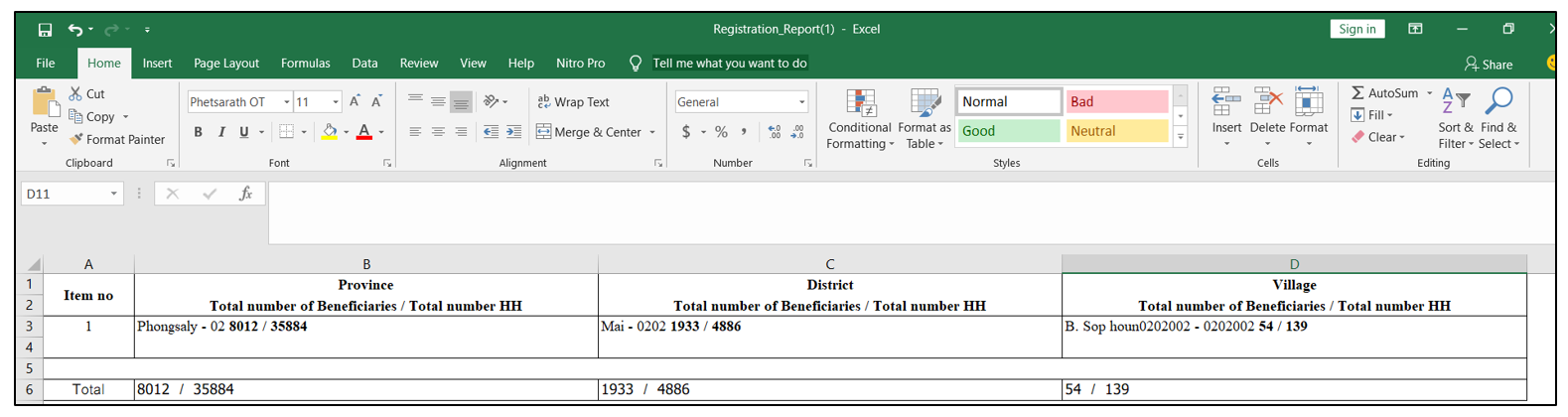This screenshot has width=1568, height=417.
Task: Apply the Bad cell style
Action: pos(1116,102)
